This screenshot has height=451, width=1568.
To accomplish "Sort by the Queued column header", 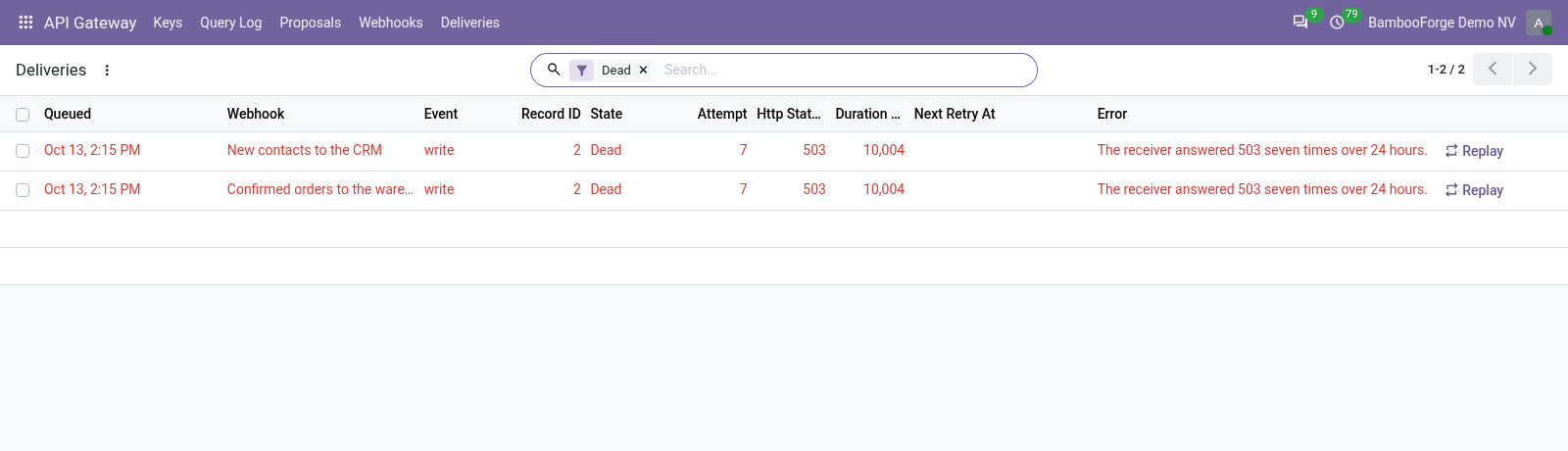I will tap(68, 114).
